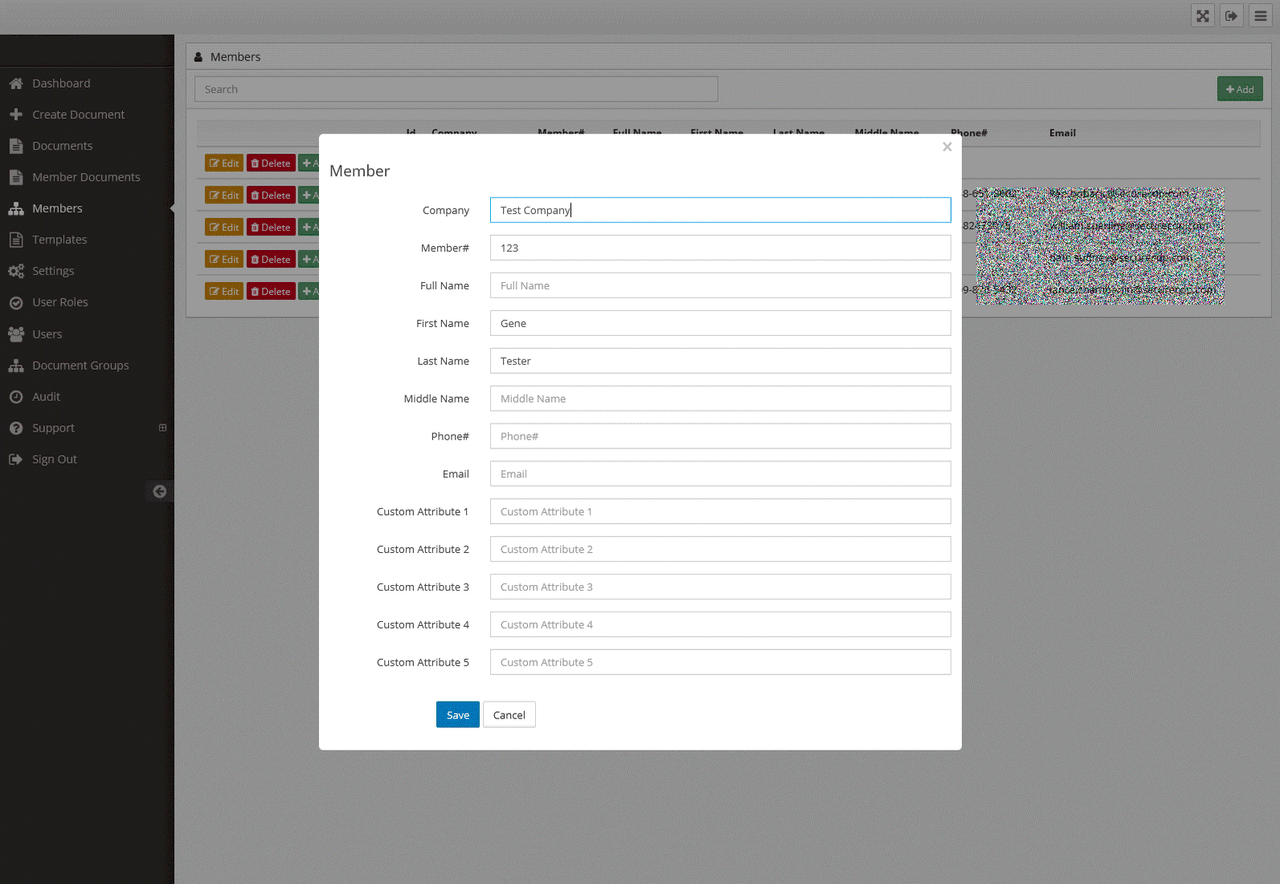
Task: Focus the Custom Attribute 5 input
Action: click(x=720, y=662)
